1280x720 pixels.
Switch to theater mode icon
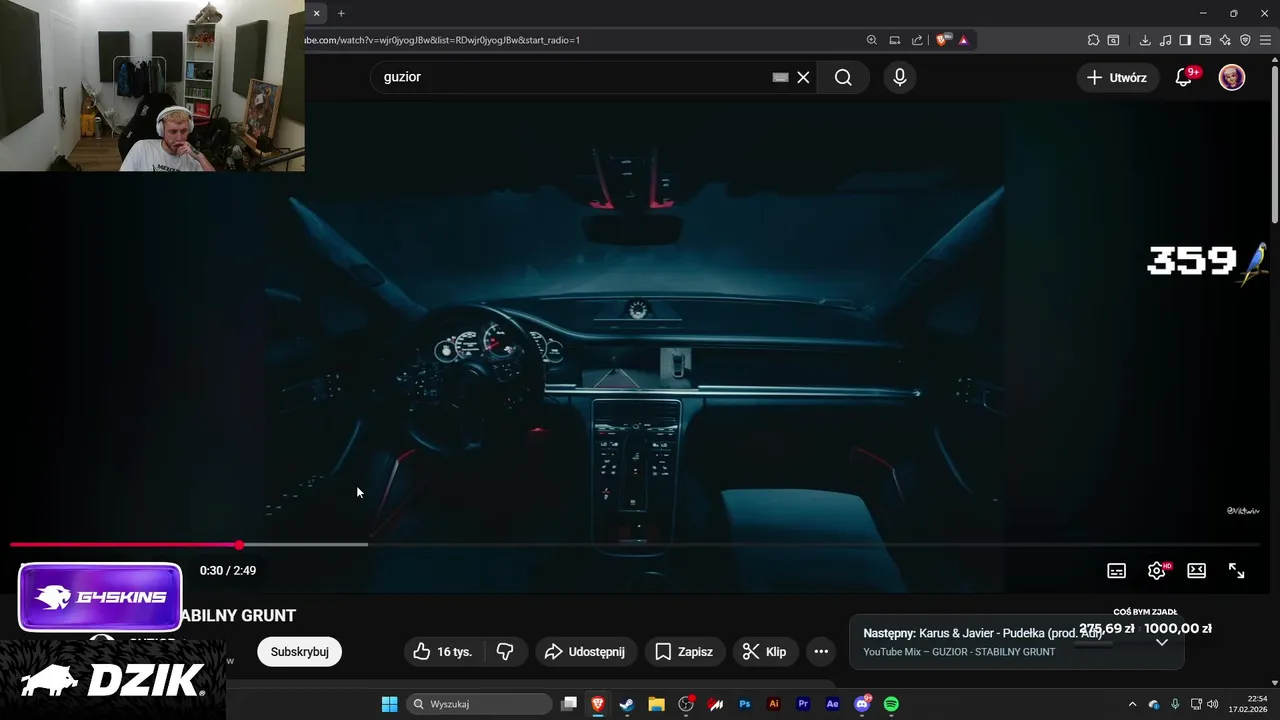(x=1196, y=570)
